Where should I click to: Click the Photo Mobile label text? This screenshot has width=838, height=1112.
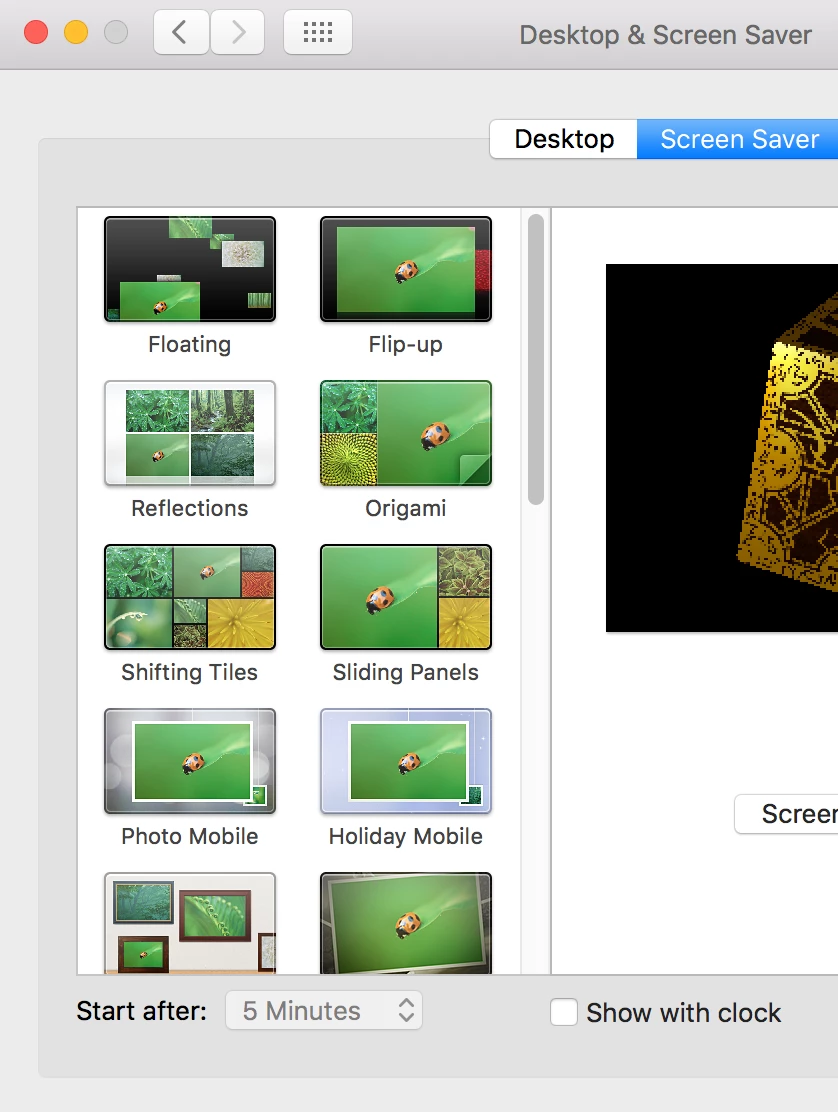pyautogui.click(x=190, y=836)
